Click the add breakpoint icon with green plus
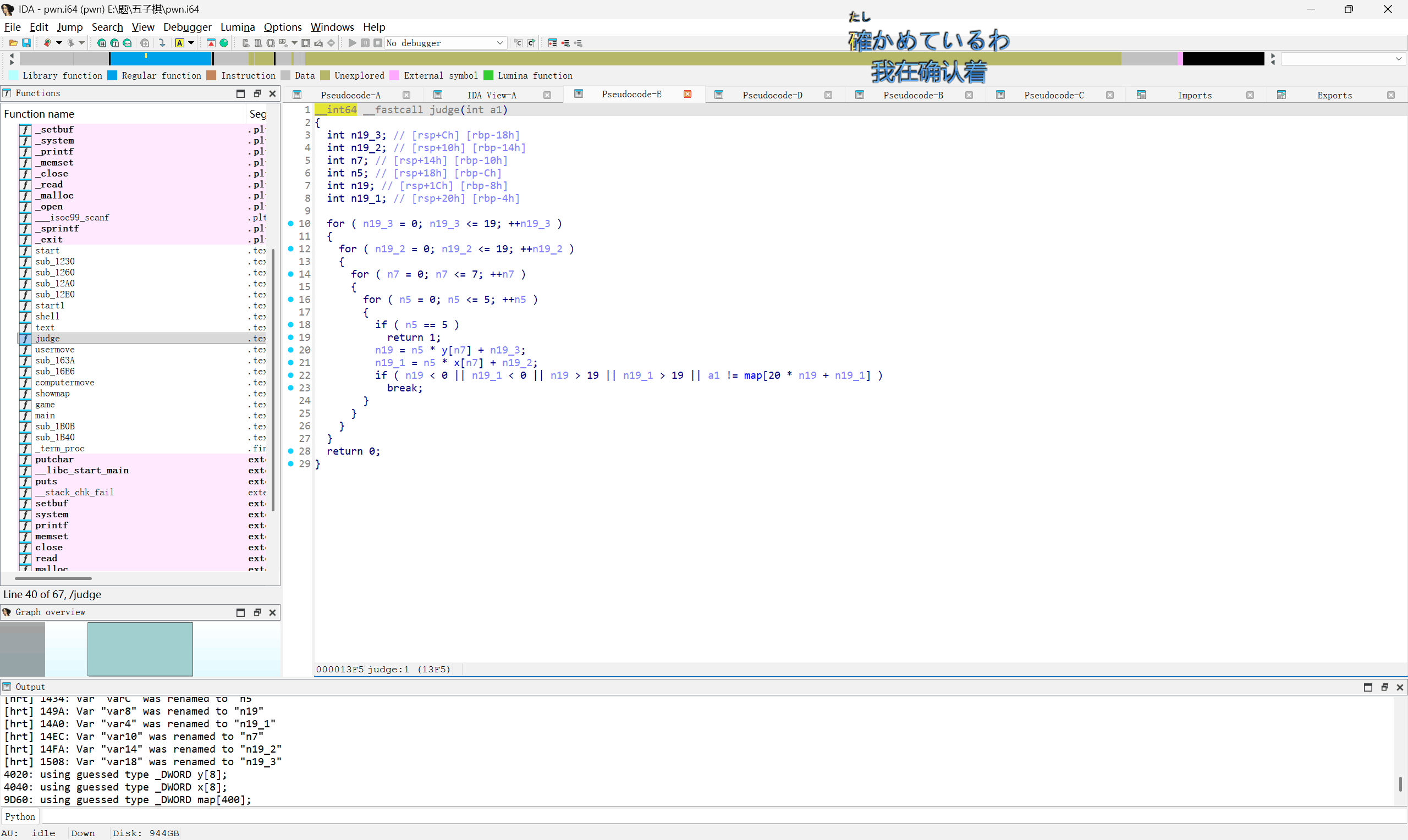 [565, 43]
